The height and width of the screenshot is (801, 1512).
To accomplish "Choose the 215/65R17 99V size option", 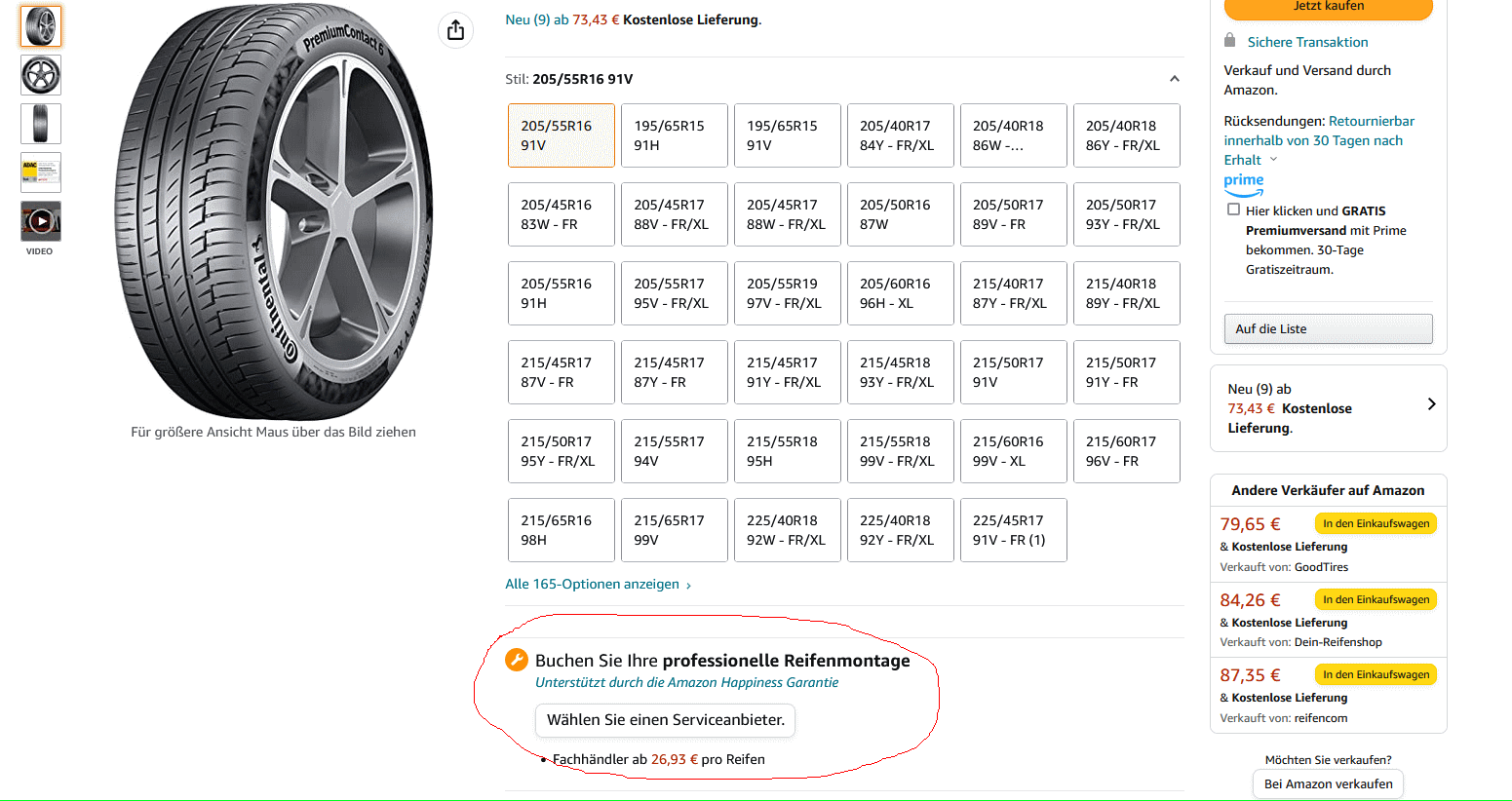I will coord(674,530).
